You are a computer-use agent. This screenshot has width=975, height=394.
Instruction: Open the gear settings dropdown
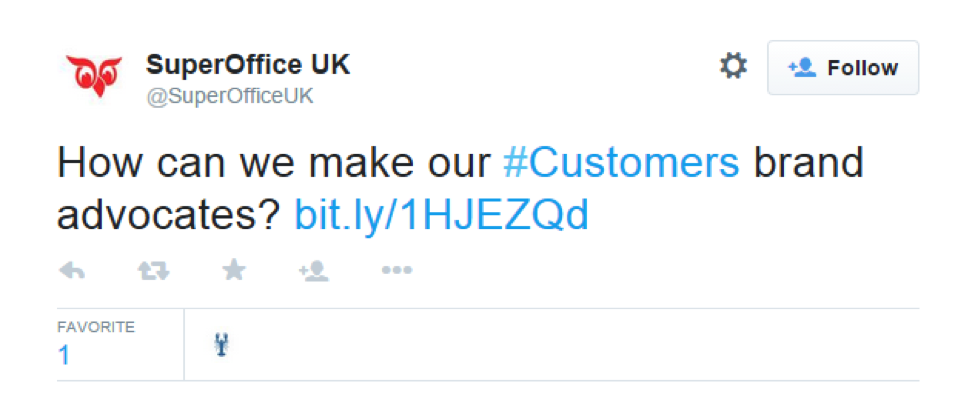(x=733, y=66)
